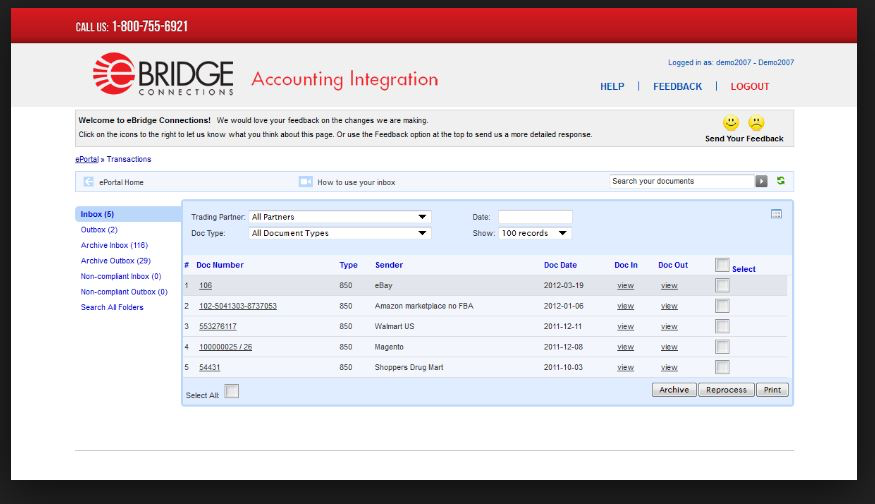Click Doc In view for eBay row
The image size is (875, 504).
click(x=626, y=286)
